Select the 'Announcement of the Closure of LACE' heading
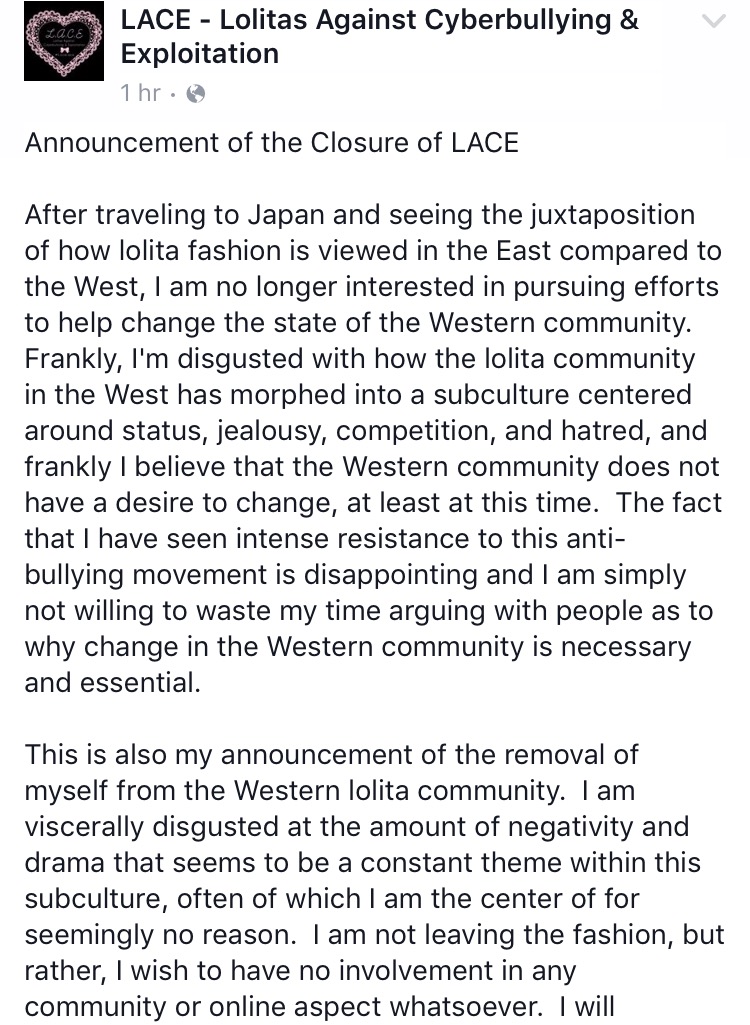 (x=271, y=143)
